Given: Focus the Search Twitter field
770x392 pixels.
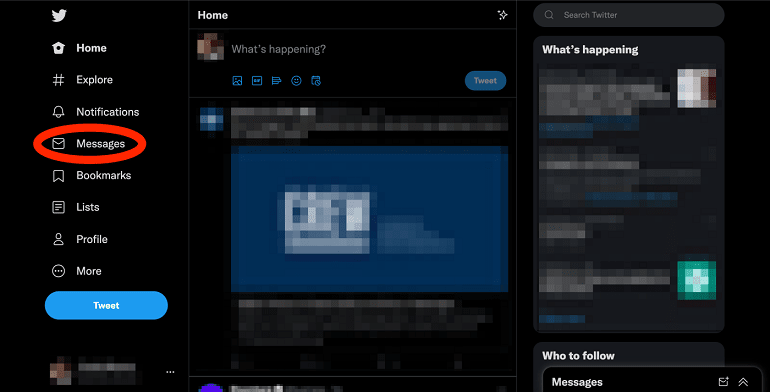Looking at the screenshot, I should (629, 15).
